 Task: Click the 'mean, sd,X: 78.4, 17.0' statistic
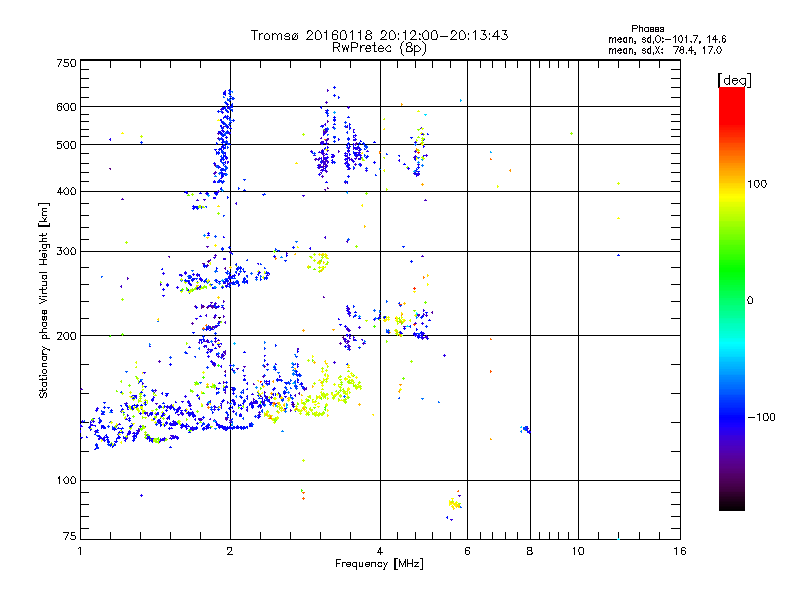coord(665,51)
